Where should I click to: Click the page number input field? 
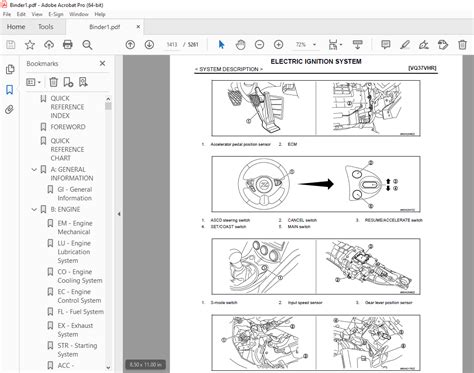[172, 45]
